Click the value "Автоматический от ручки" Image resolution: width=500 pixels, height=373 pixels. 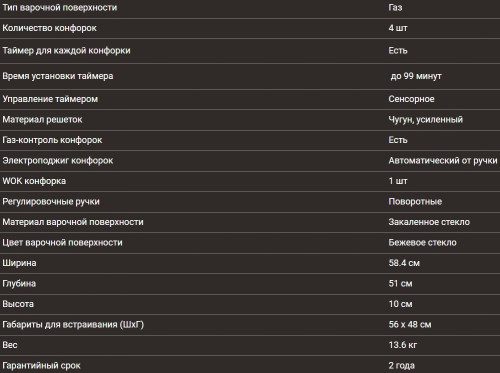443,161
